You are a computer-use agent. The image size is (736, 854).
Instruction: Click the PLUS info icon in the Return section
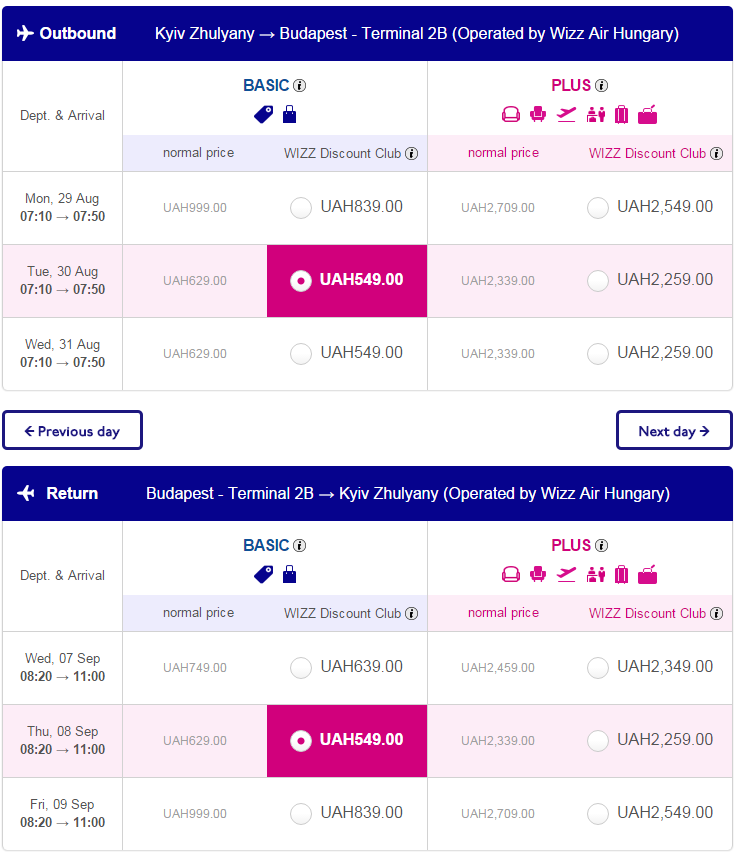(x=601, y=545)
